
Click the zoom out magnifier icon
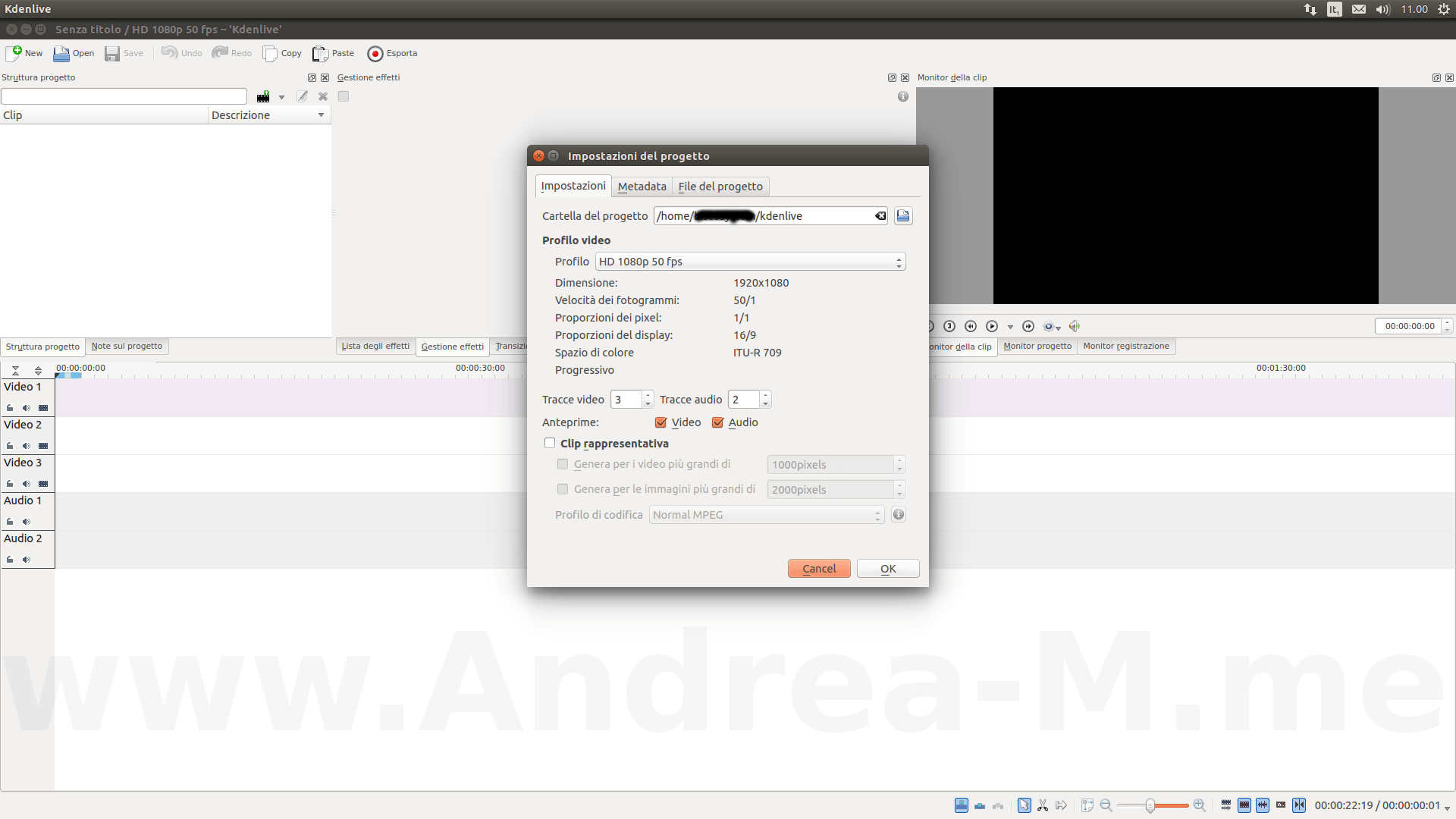point(1106,805)
